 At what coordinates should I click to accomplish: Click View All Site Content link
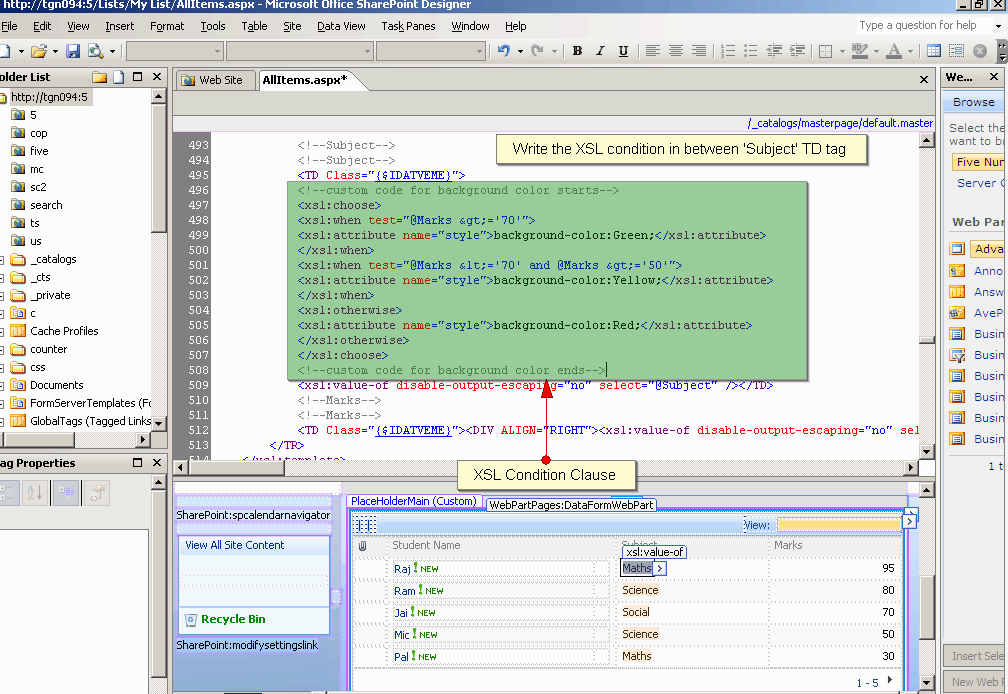coord(235,545)
